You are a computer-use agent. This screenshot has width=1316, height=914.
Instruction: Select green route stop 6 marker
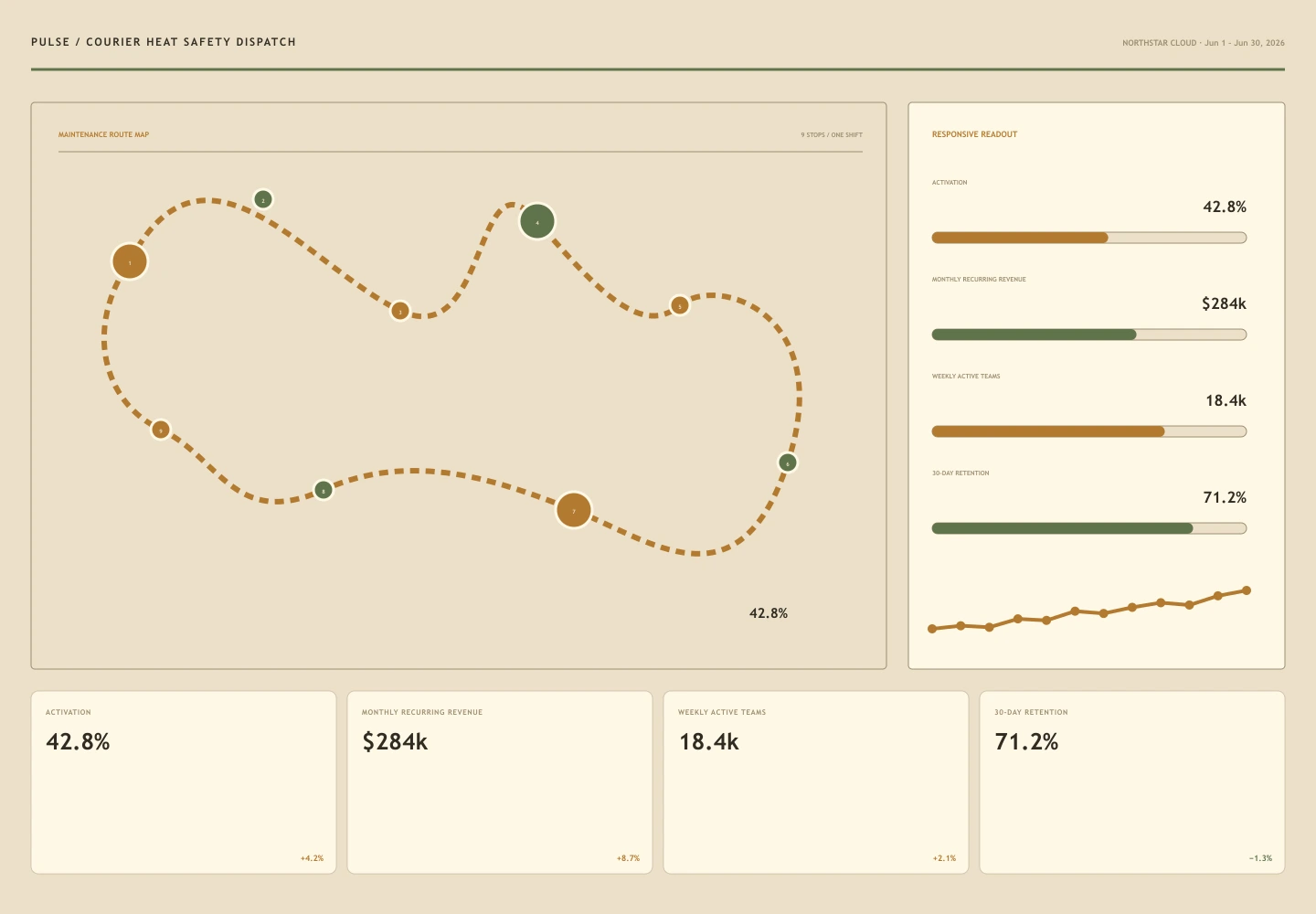(x=788, y=462)
